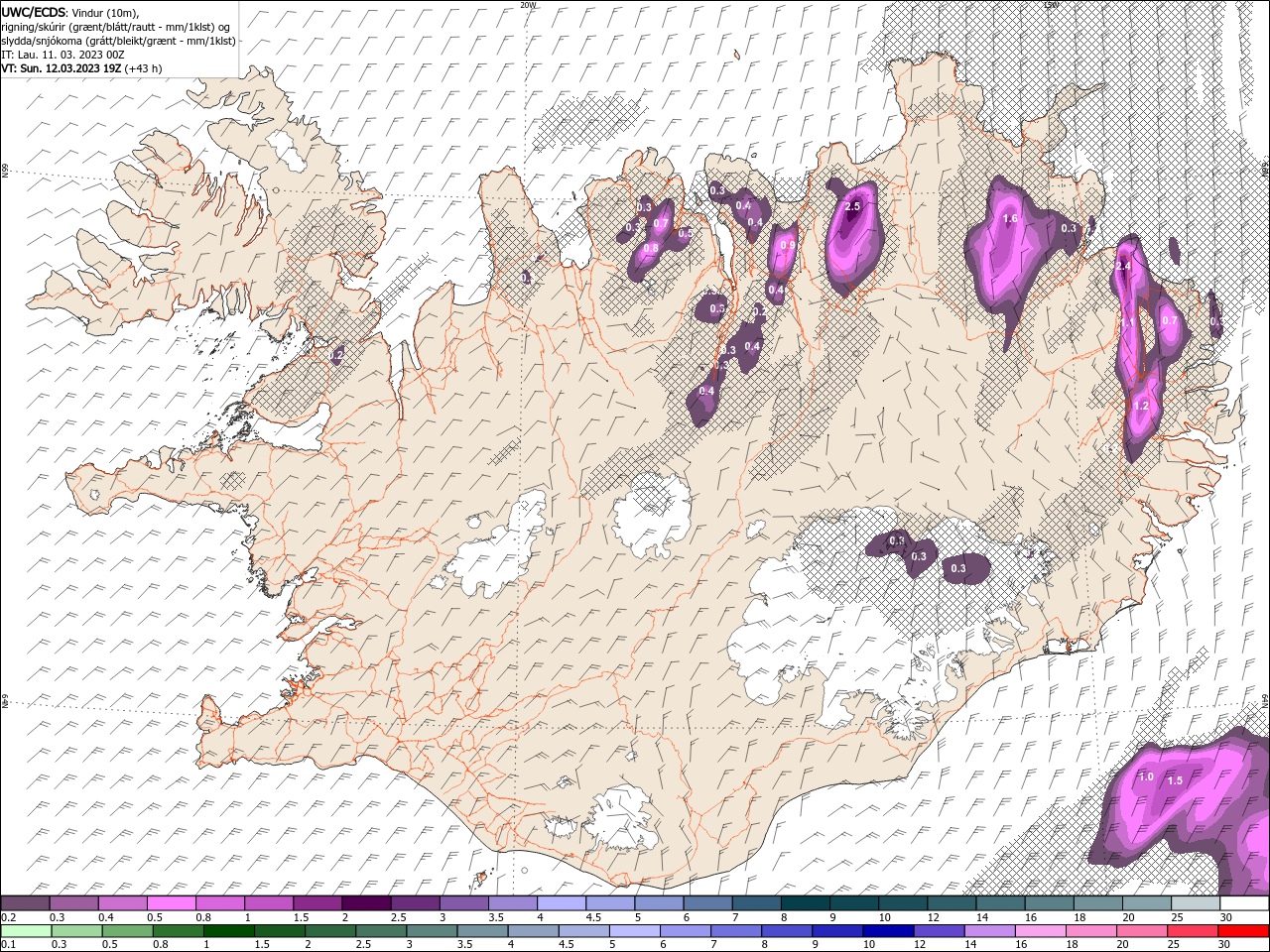
Task: Click the dark green rain swatch starting at 1
Action: tap(230, 930)
